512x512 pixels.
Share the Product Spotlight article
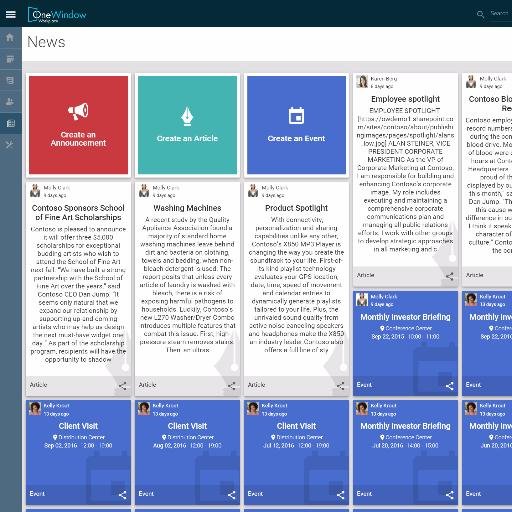[x=341, y=386]
